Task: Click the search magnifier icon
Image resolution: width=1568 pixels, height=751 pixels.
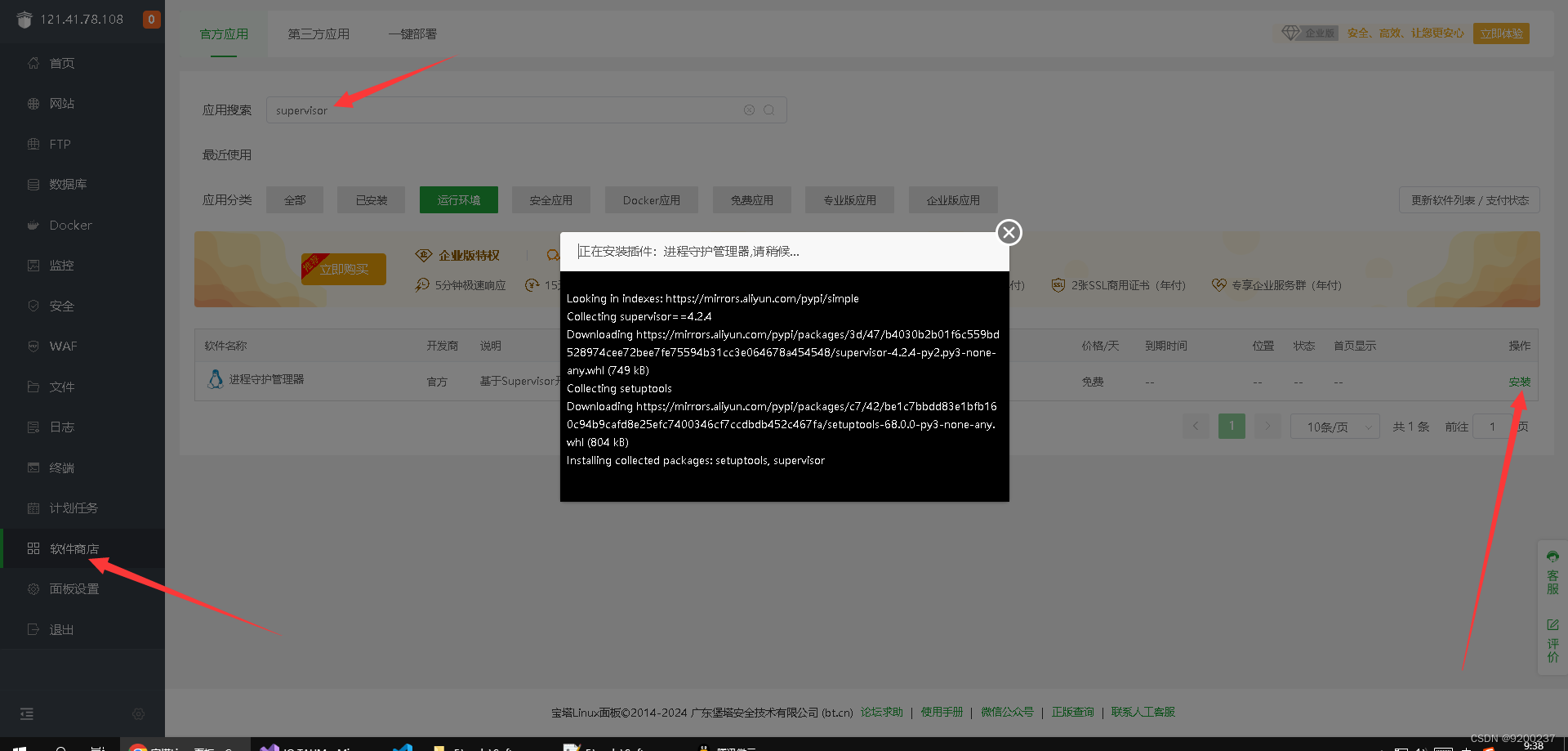Action: (768, 110)
